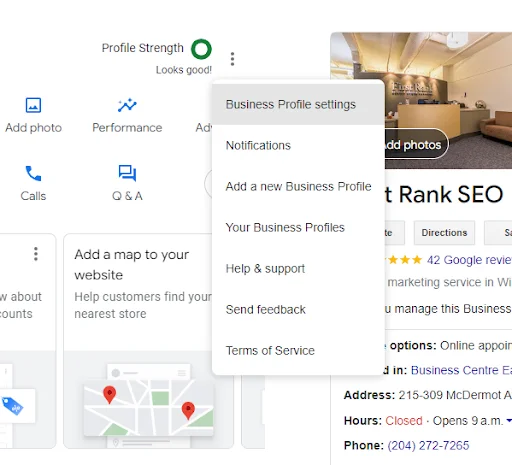Click the Add photos button on image
Viewport: 512px width, 465px height.
pos(416,145)
